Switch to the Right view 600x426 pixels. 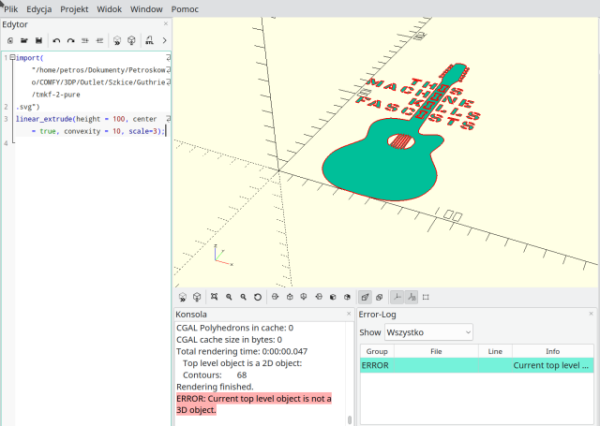pos(275,297)
